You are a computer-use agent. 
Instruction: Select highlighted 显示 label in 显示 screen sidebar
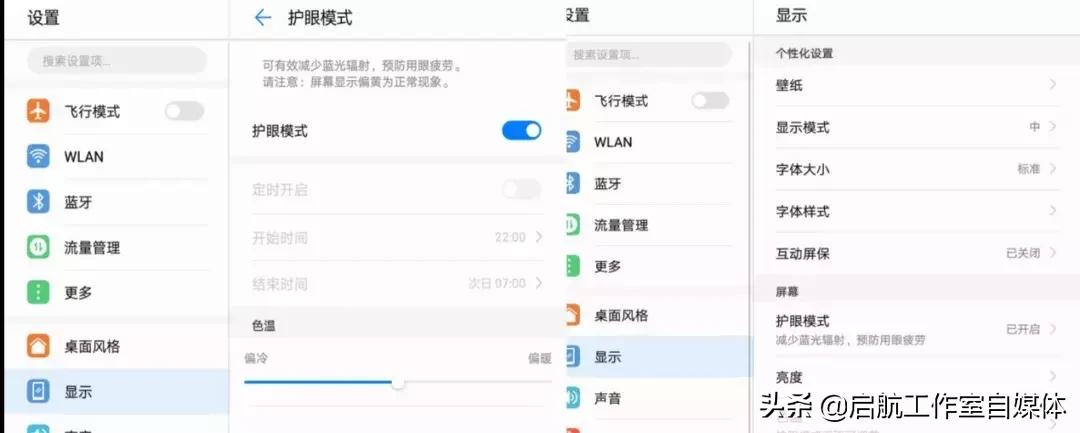point(608,357)
